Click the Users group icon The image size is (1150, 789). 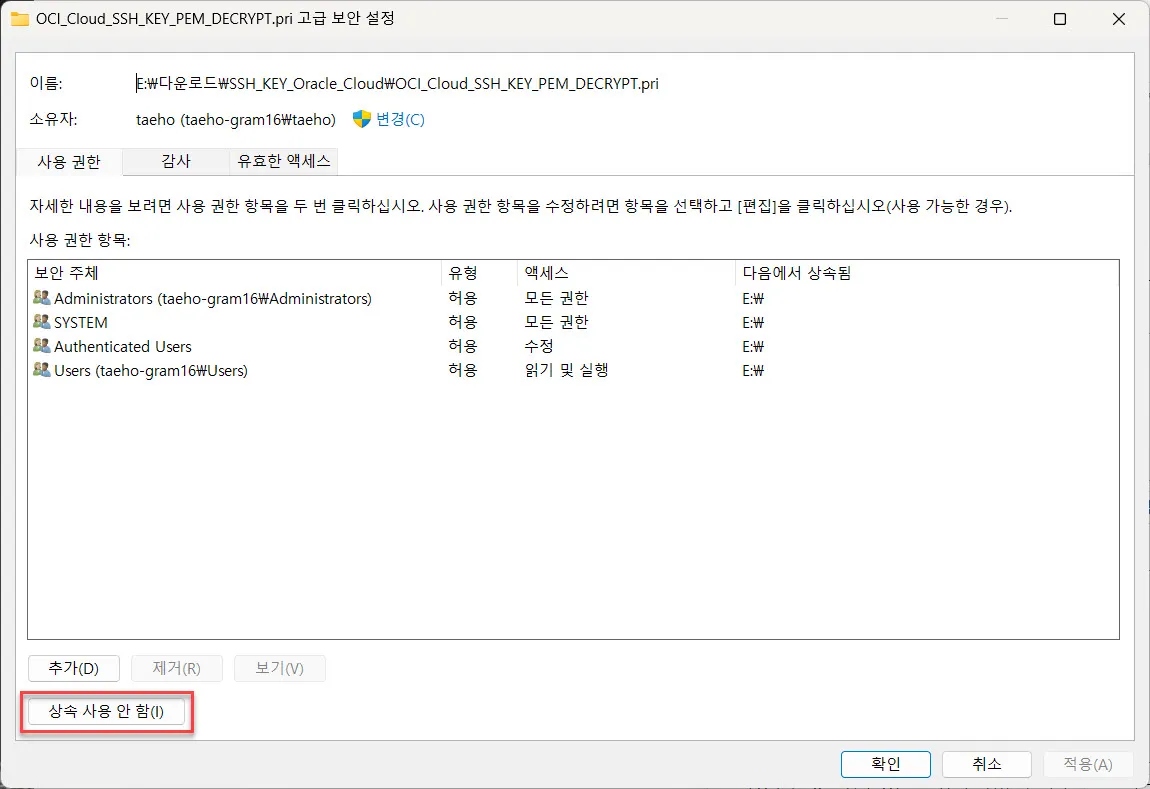tap(42, 370)
